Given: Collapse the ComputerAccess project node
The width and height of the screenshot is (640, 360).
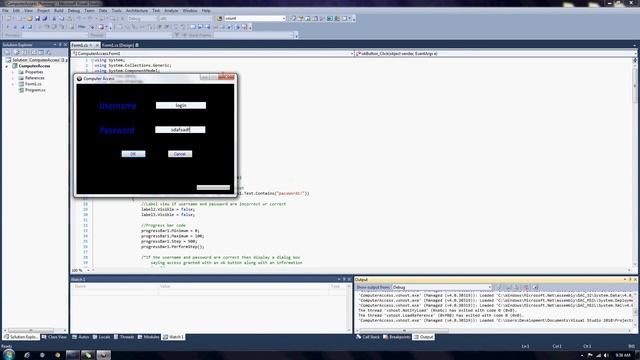Looking at the screenshot, I should [7, 66].
